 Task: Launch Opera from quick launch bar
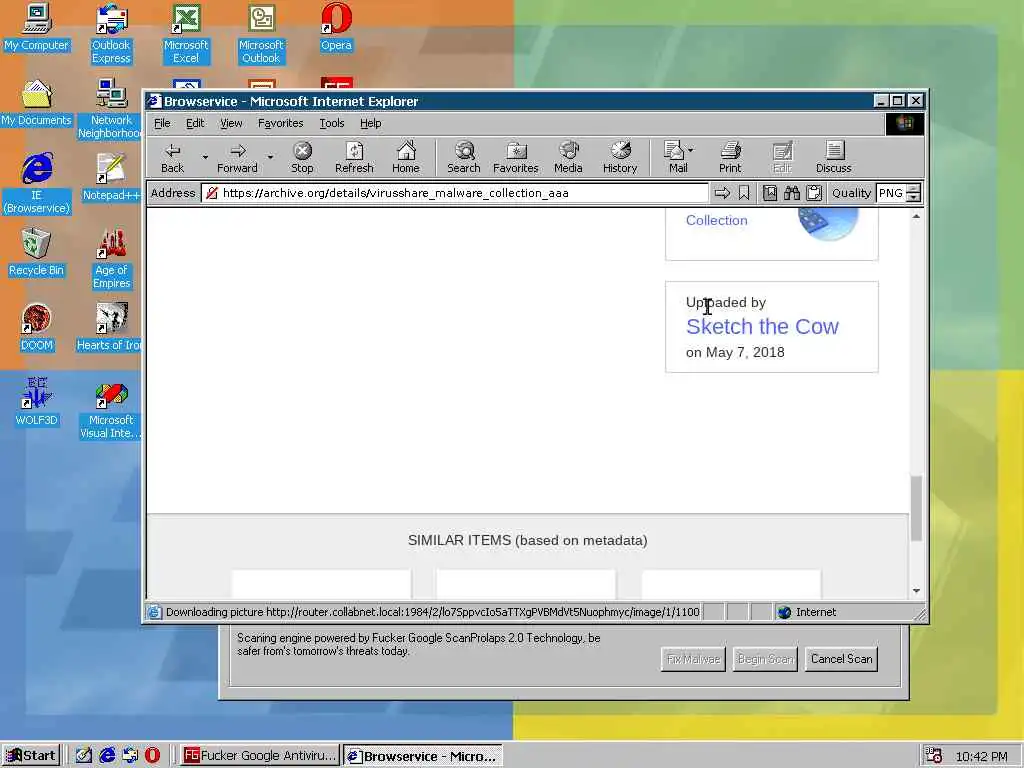(152, 756)
